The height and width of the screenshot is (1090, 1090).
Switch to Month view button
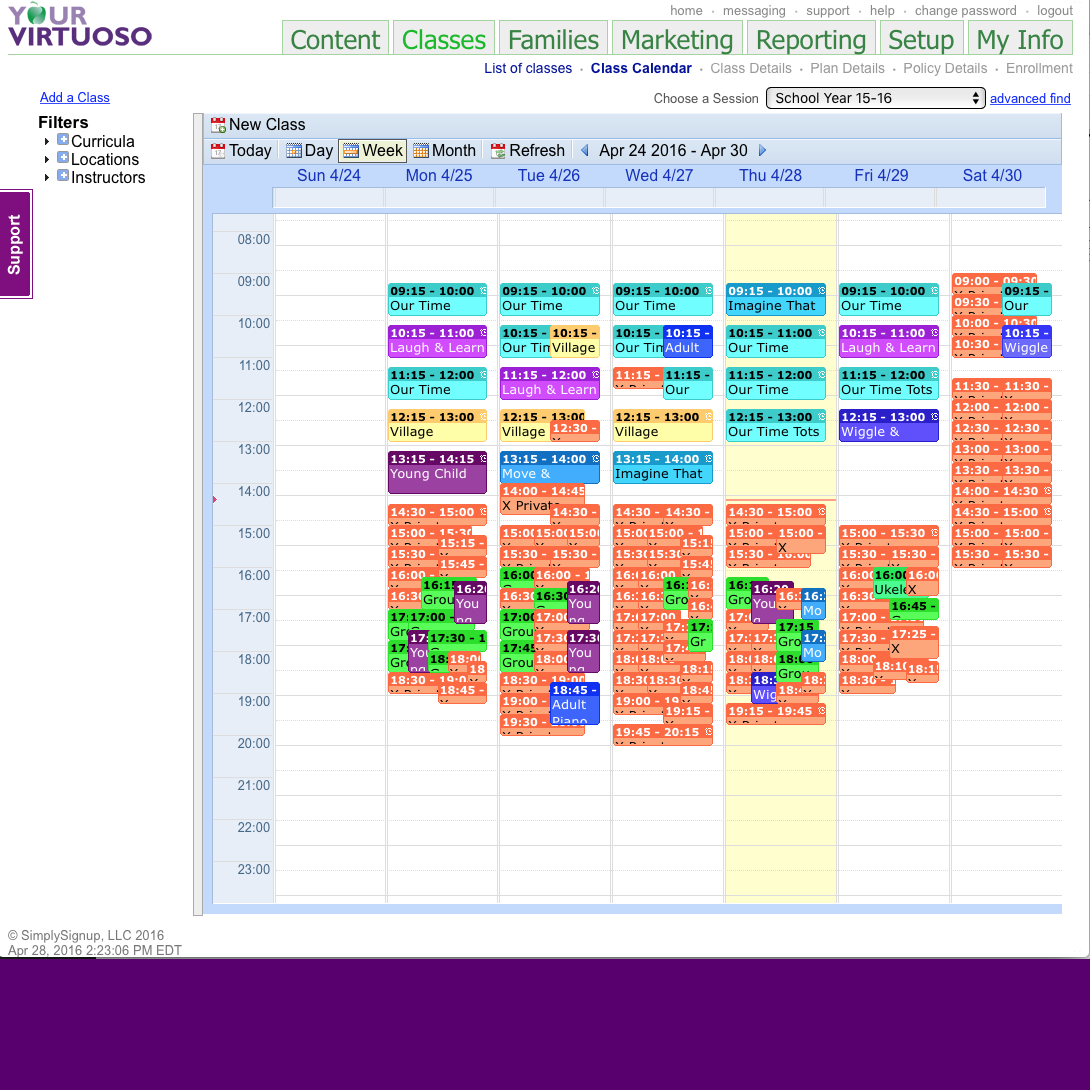[444, 151]
